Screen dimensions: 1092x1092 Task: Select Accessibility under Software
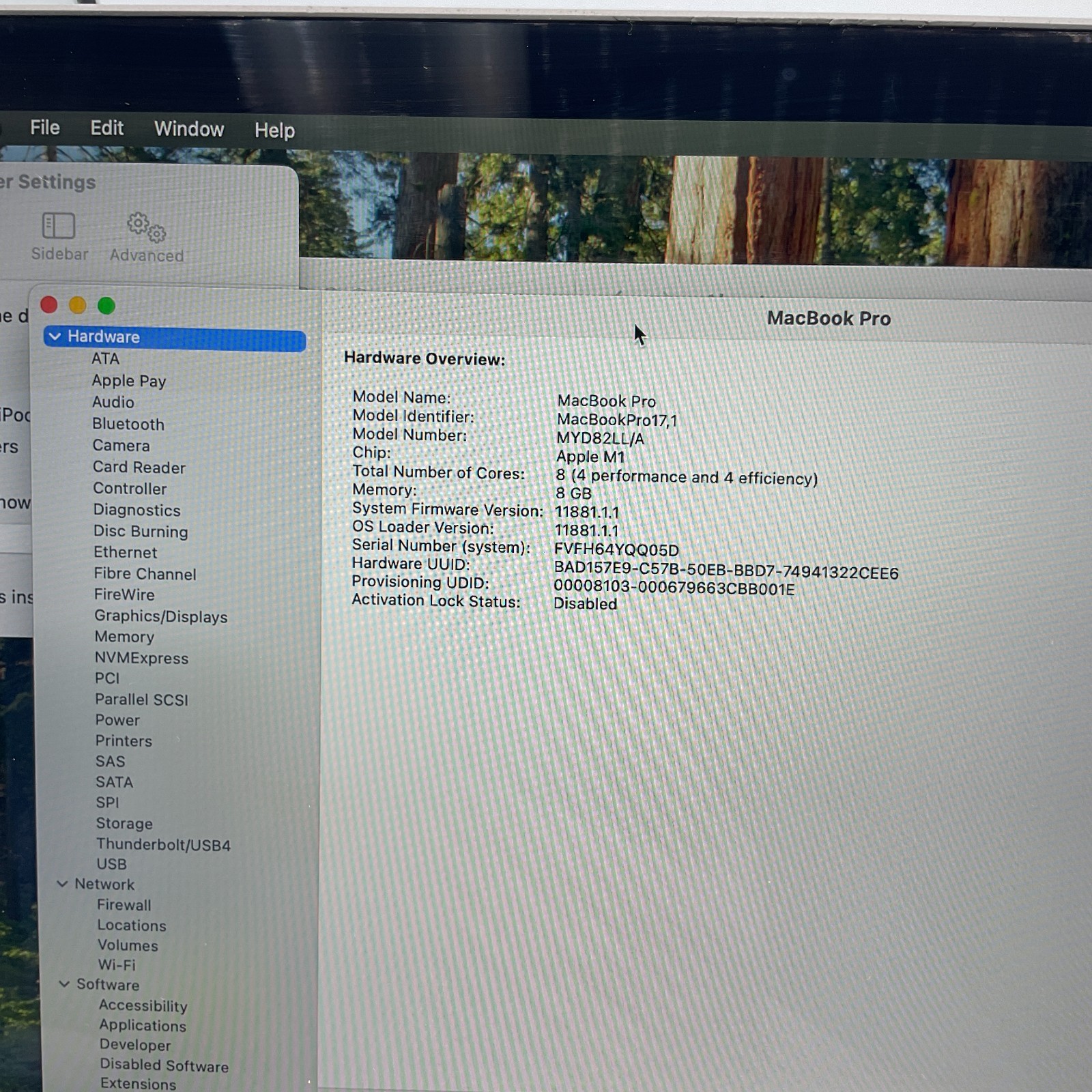(x=143, y=1006)
